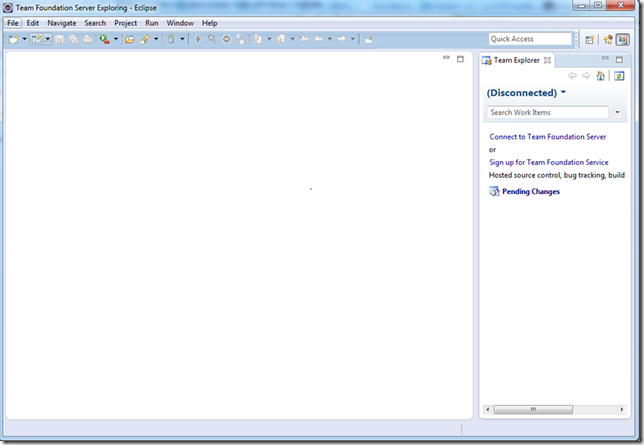Maximize the Team Explorer view panel

pyautogui.click(x=619, y=59)
